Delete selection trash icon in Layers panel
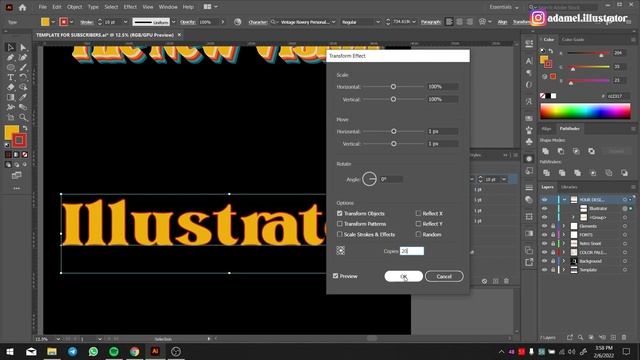640x360 pixels. 624,338
